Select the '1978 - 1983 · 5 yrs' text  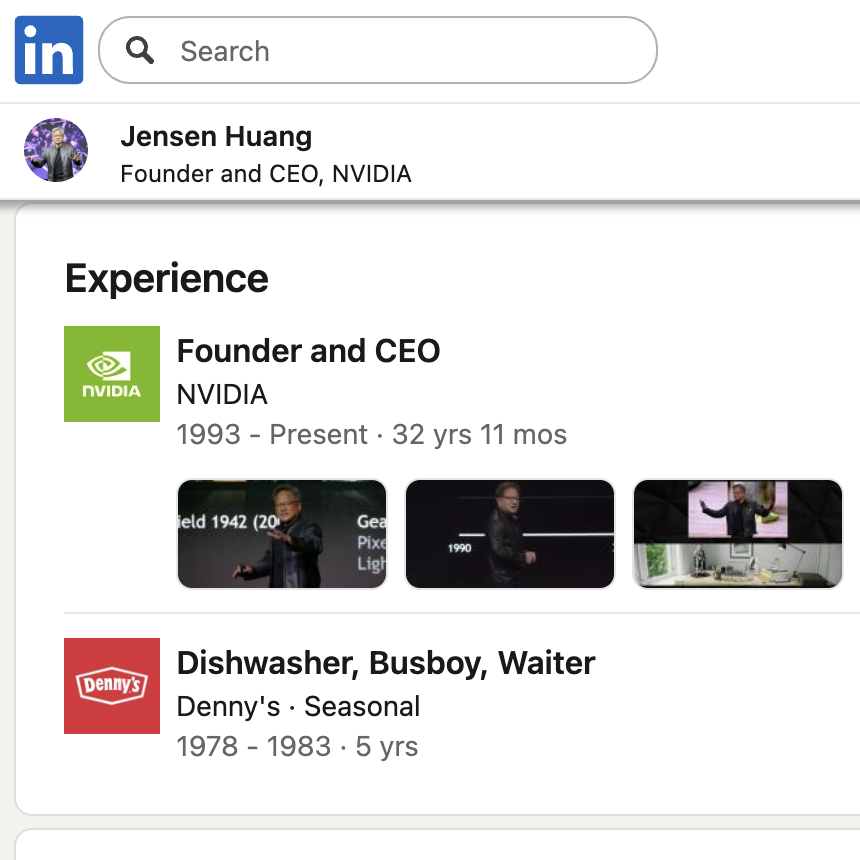(297, 746)
